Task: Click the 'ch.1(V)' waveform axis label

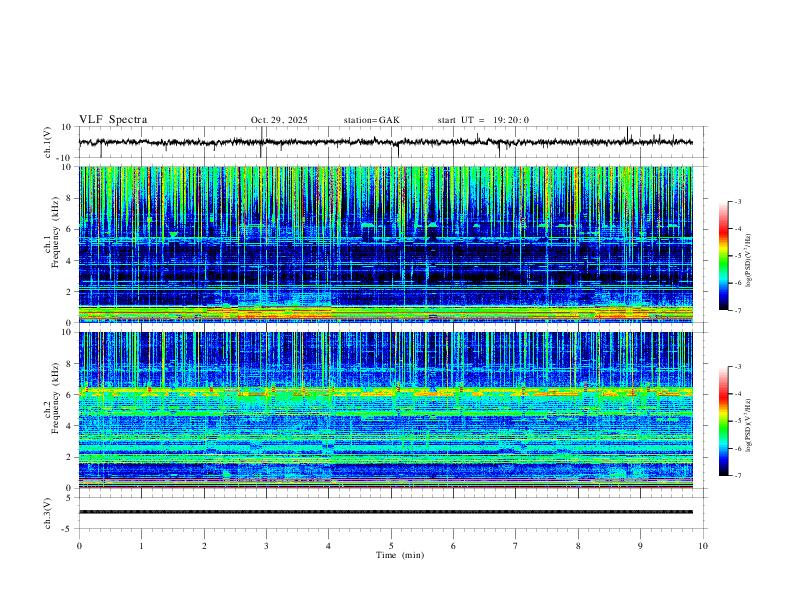Action: pyautogui.click(x=48, y=142)
